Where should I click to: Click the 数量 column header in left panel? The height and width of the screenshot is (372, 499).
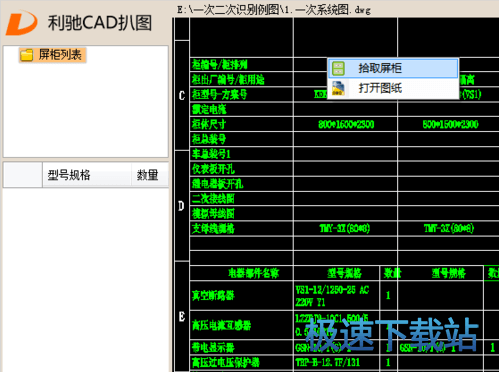[x=150, y=175]
